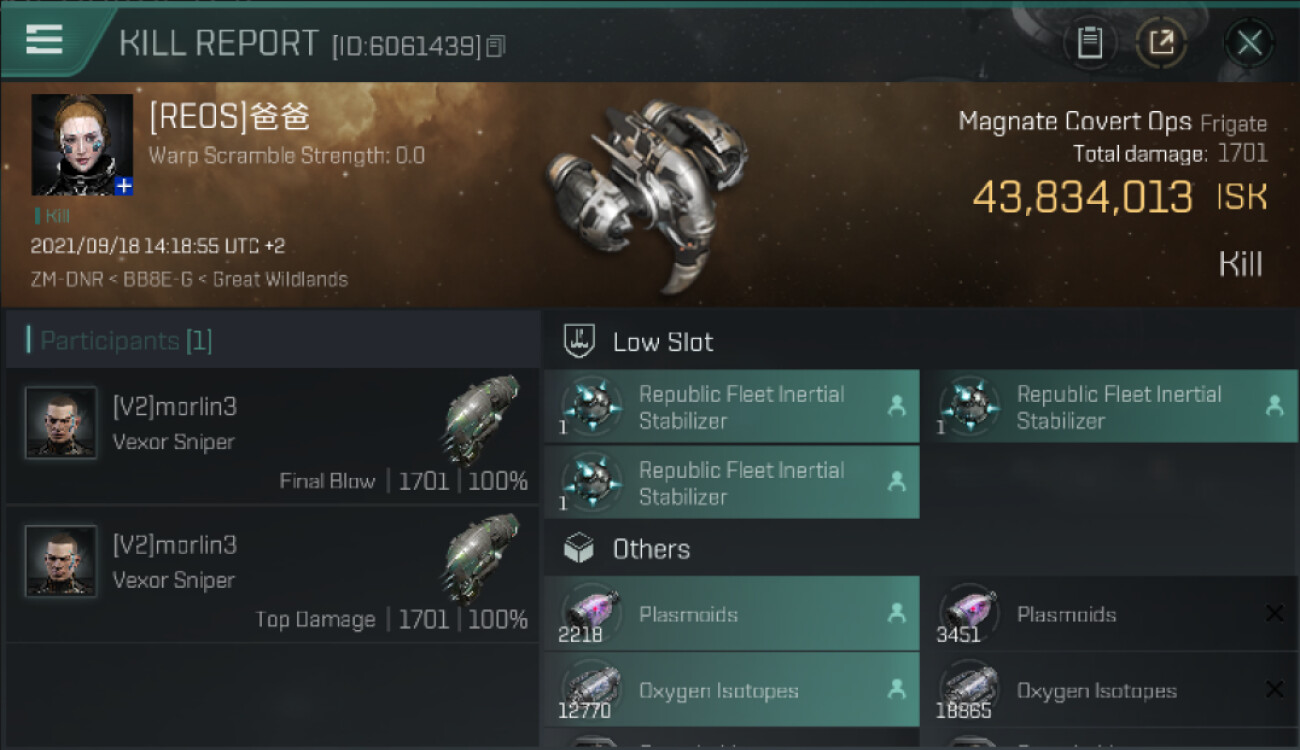Click the pilot icon on right Inertial Stabilizer

pyautogui.click(x=1274, y=406)
